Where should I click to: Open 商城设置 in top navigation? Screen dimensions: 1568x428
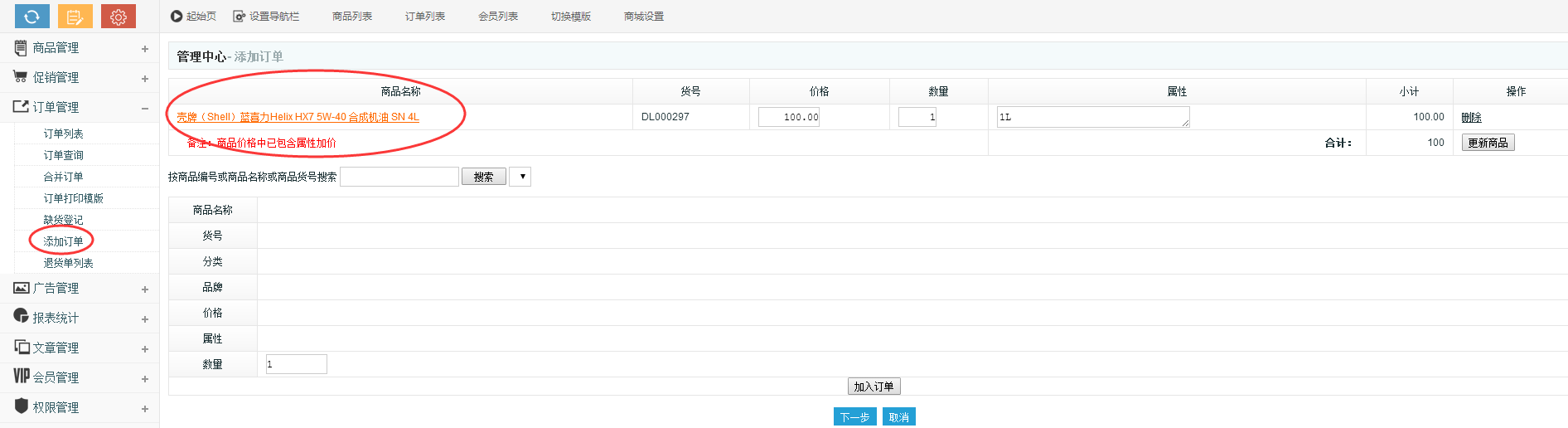click(644, 17)
